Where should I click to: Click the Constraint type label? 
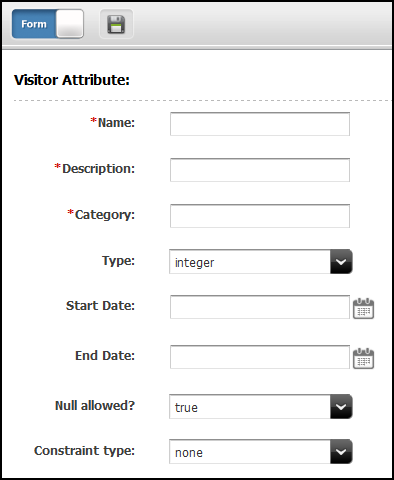pyautogui.click(x=84, y=451)
